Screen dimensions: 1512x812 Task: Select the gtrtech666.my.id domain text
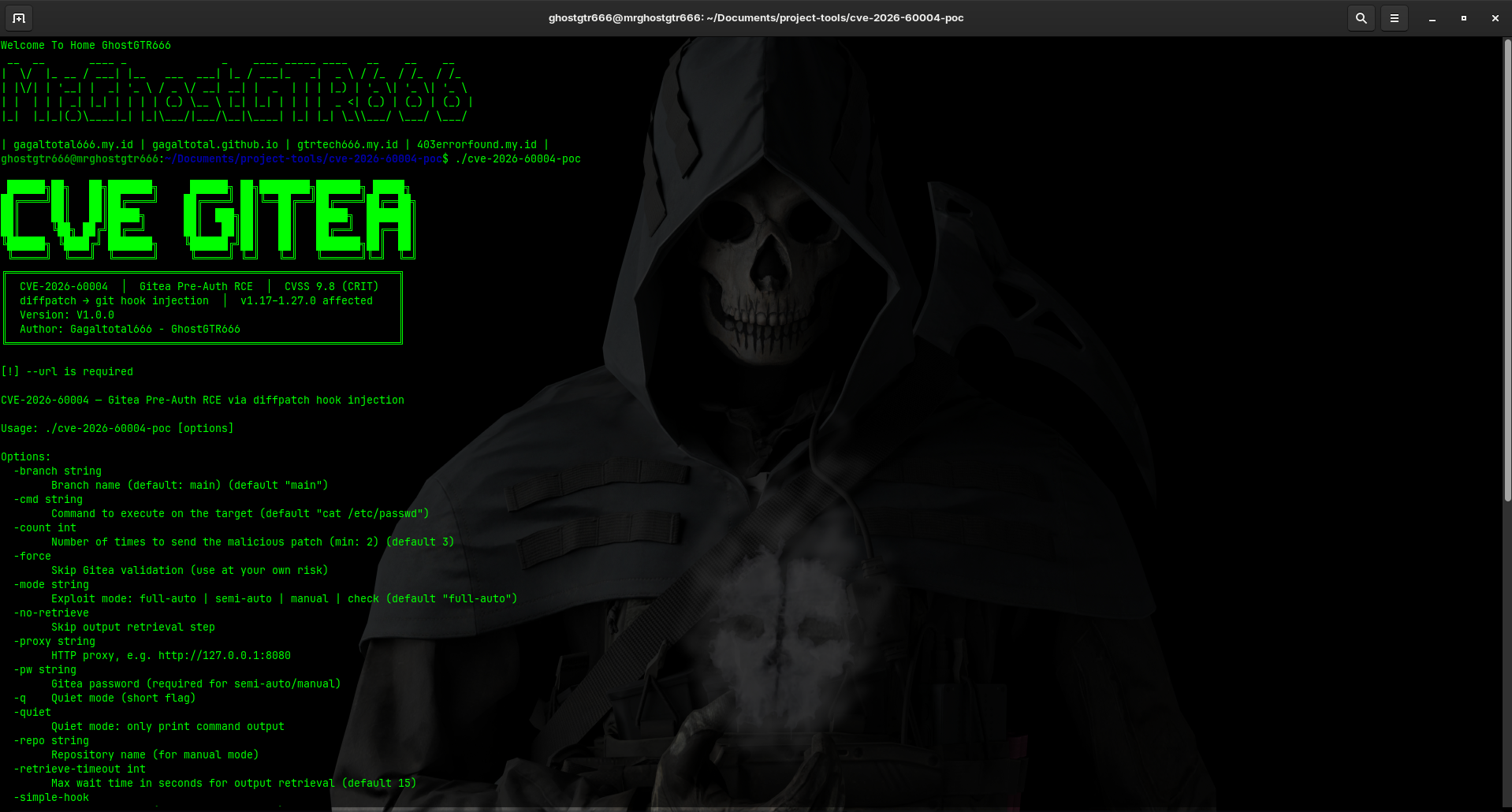coord(348,145)
